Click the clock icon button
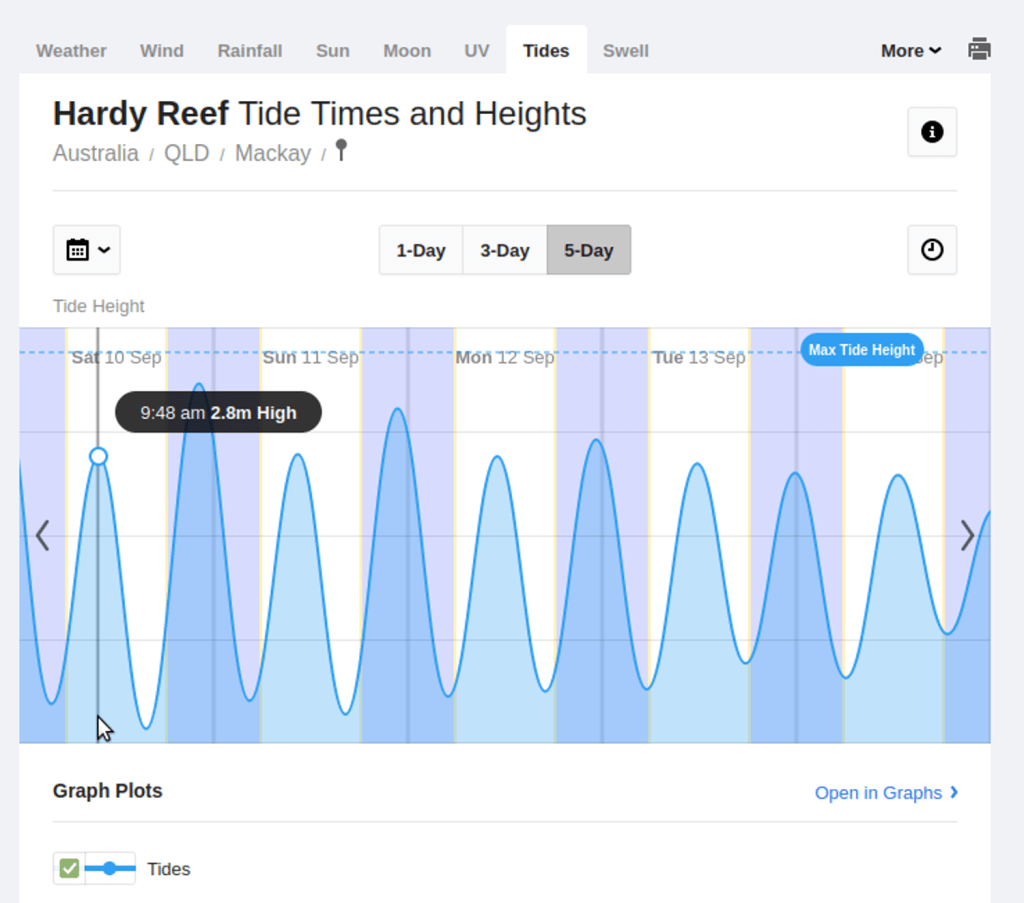 [x=932, y=250]
